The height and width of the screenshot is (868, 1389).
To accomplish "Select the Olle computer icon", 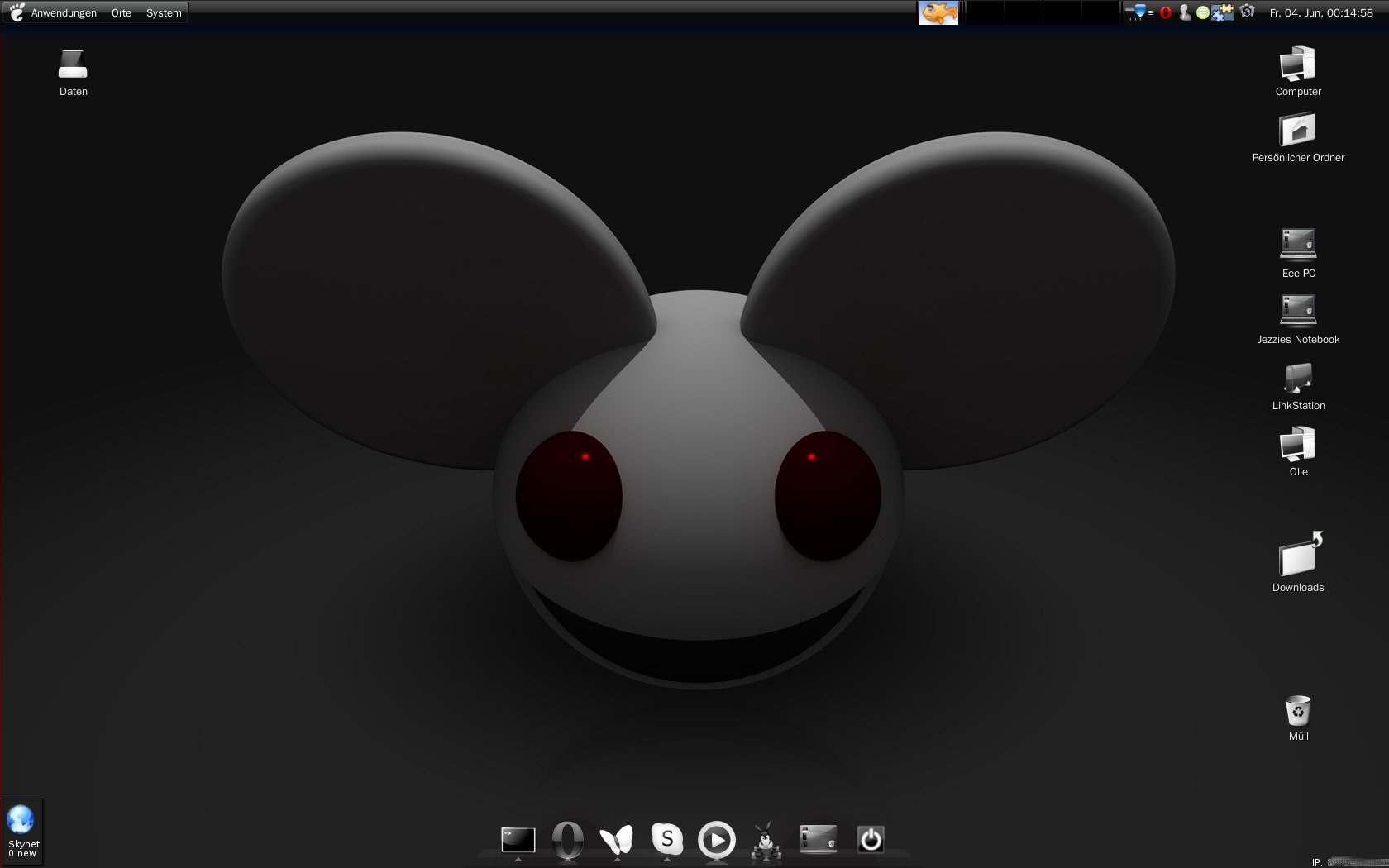I will click(x=1298, y=444).
